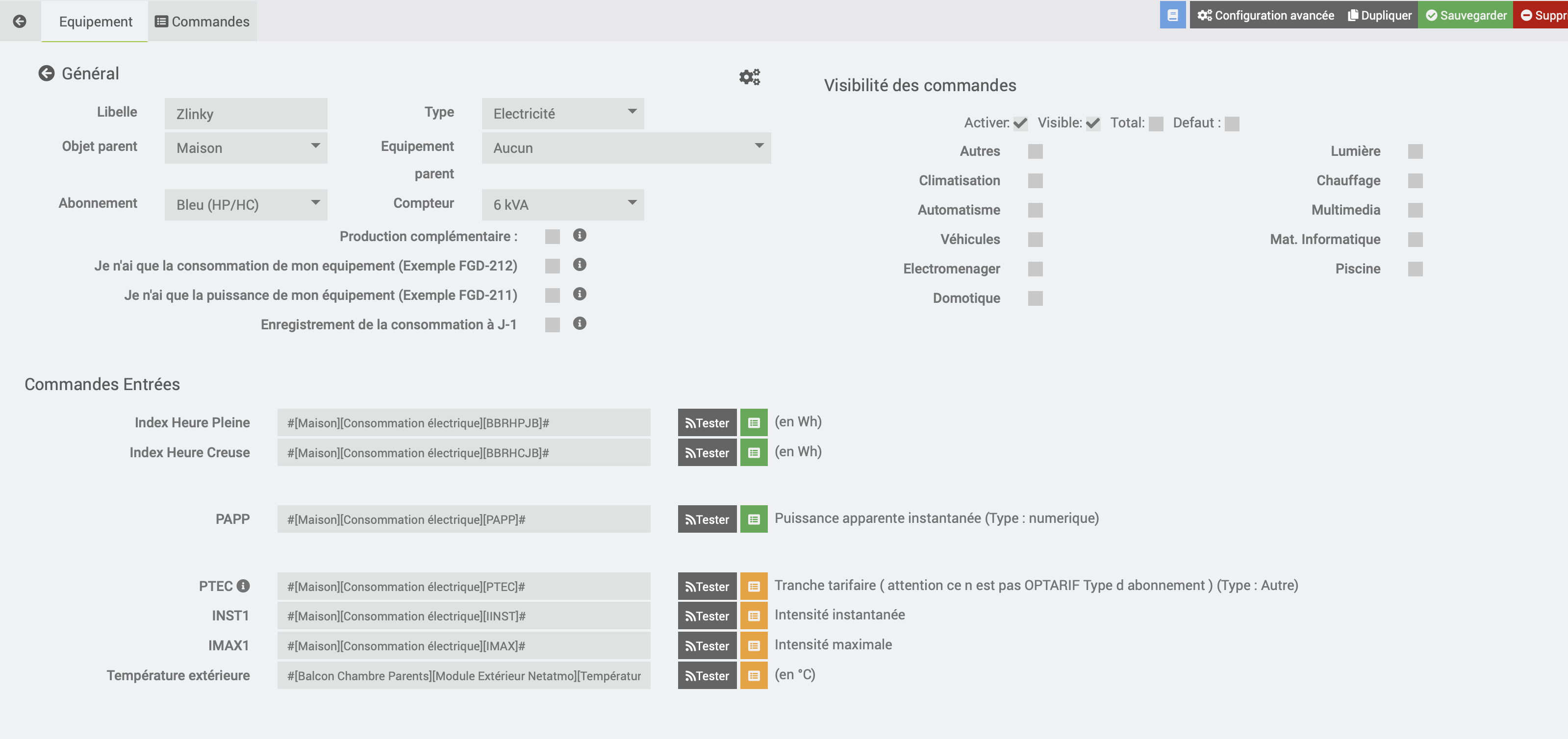Check the Chauffage category box
1568x739 pixels.
click(x=1415, y=181)
